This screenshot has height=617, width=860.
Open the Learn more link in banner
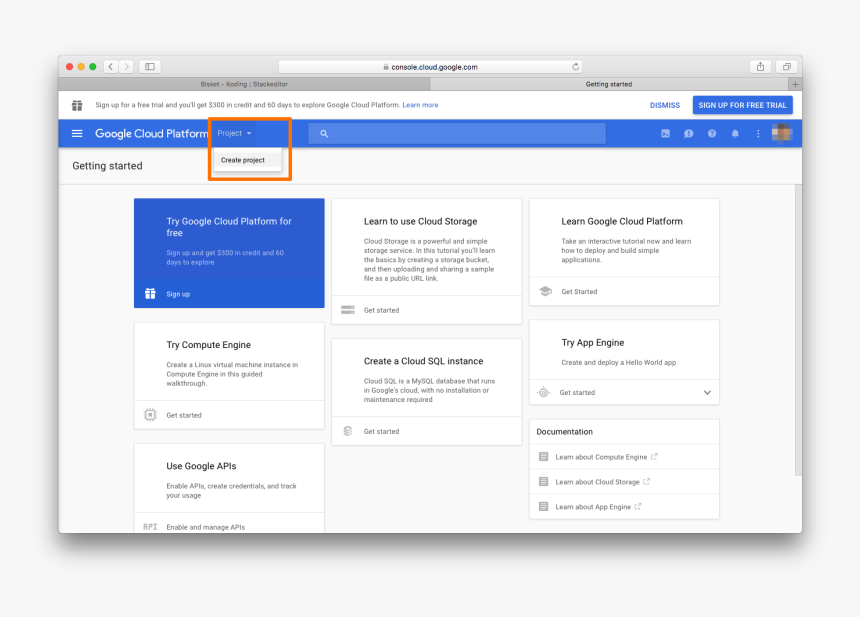tap(420, 105)
